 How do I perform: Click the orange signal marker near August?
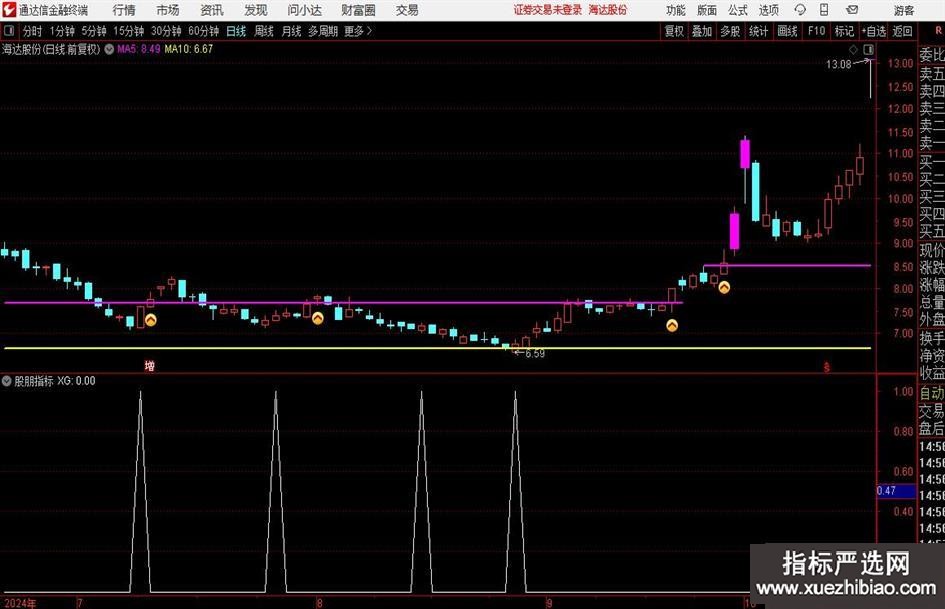[x=318, y=318]
